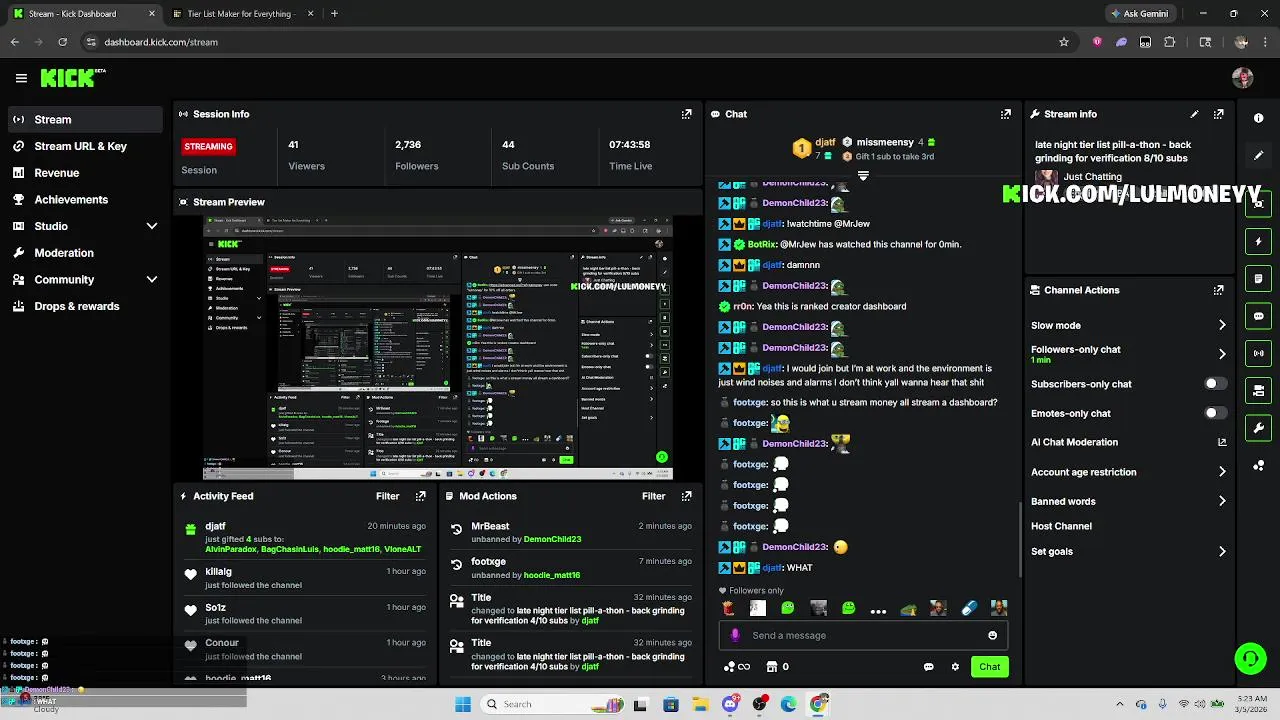Open Windows Start menu
The width and height of the screenshot is (1280, 720).
coord(462,704)
